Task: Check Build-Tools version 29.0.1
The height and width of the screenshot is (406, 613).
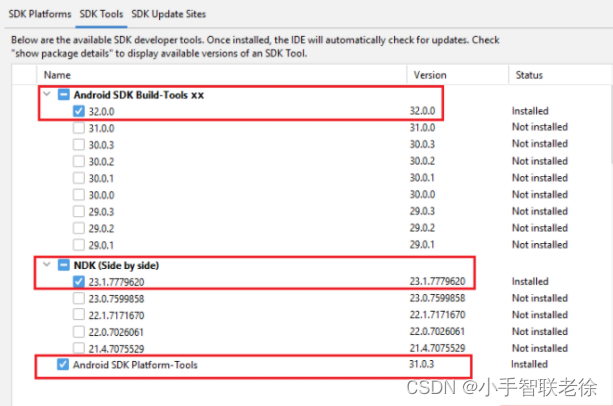Action: coord(79,245)
